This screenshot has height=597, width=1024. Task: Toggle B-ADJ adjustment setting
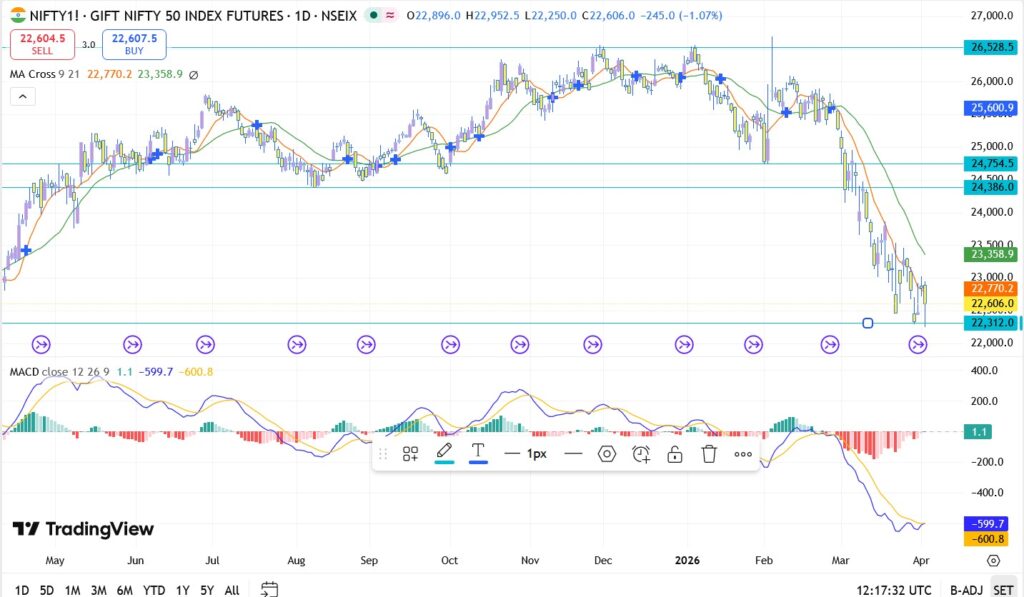966,590
